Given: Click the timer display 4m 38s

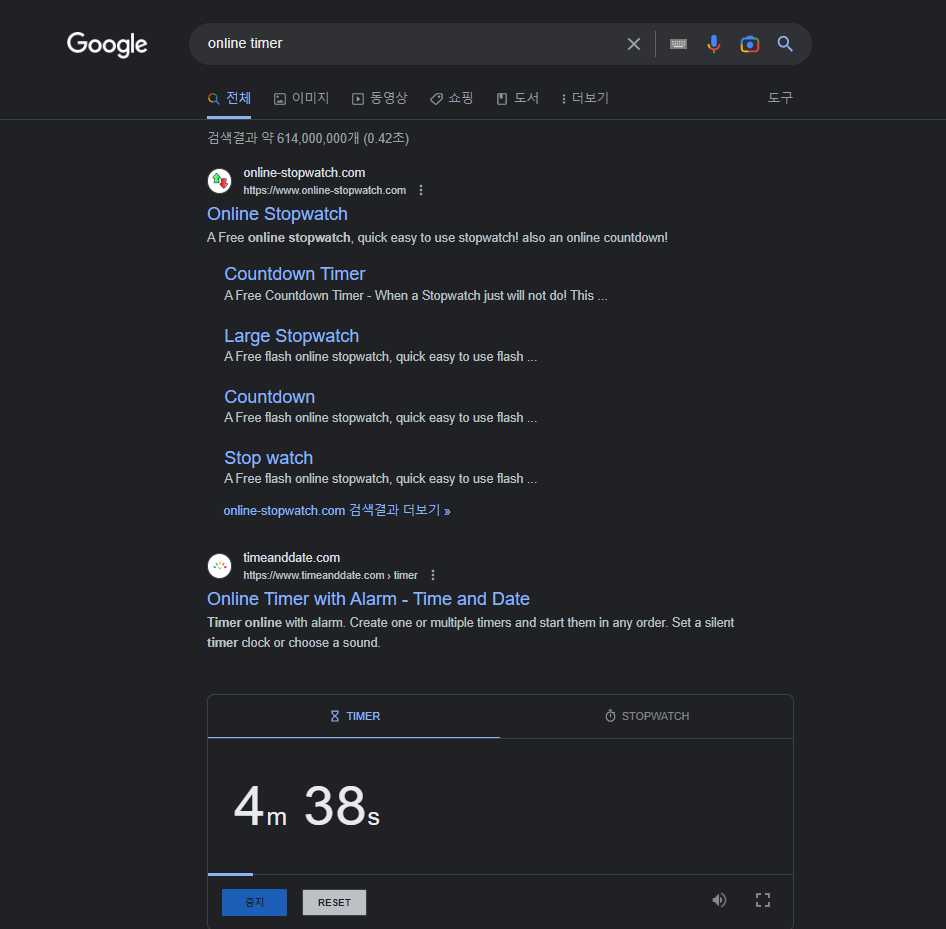Looking at the screenshot, I should click(306, 806).
